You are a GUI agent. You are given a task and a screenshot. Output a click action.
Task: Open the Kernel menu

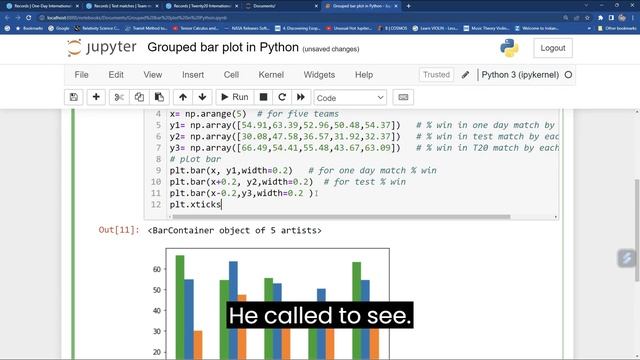[271, 75]
